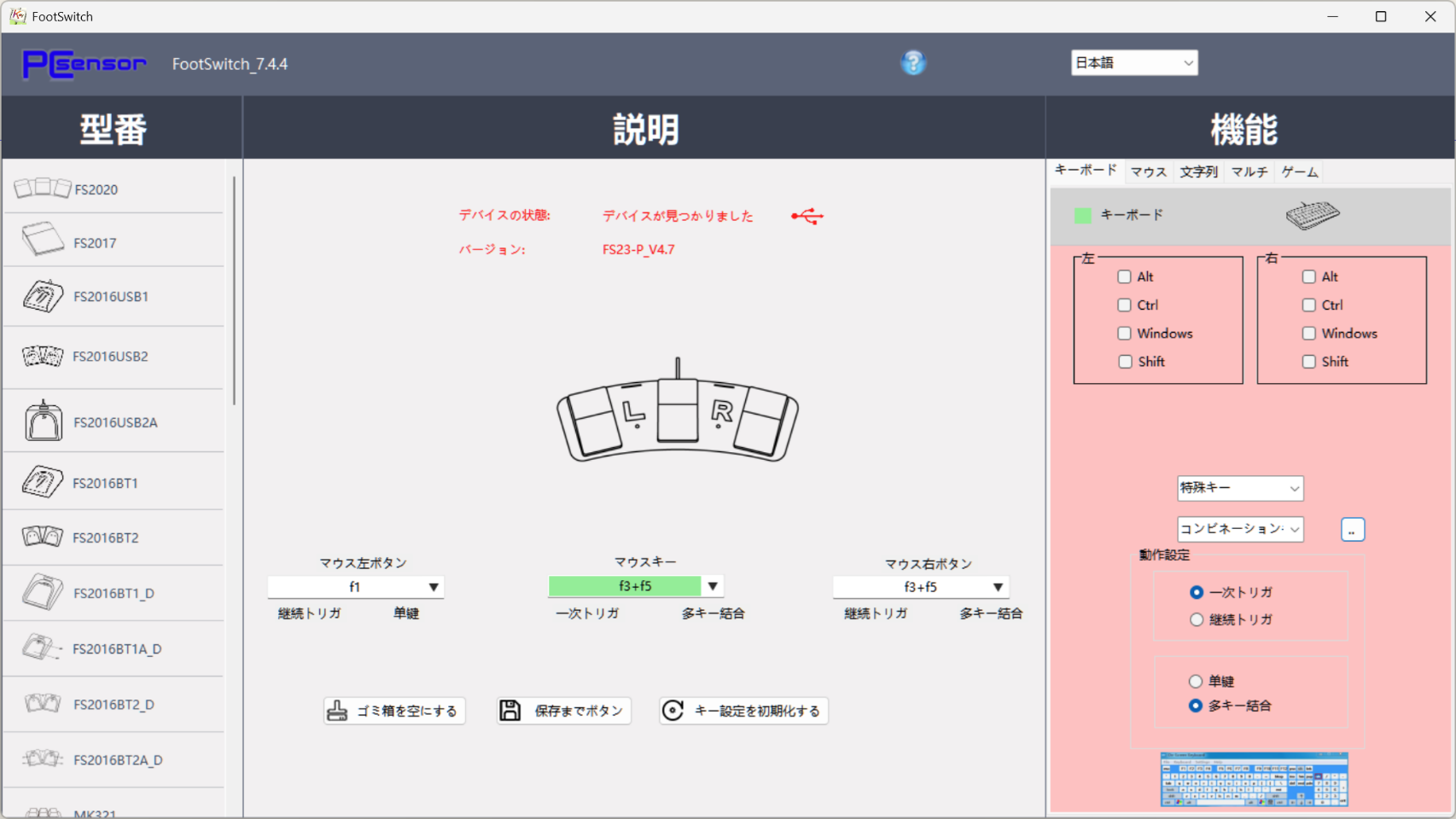Click the trash icon on ゴミ箱を空にする

tap(338, 711)
